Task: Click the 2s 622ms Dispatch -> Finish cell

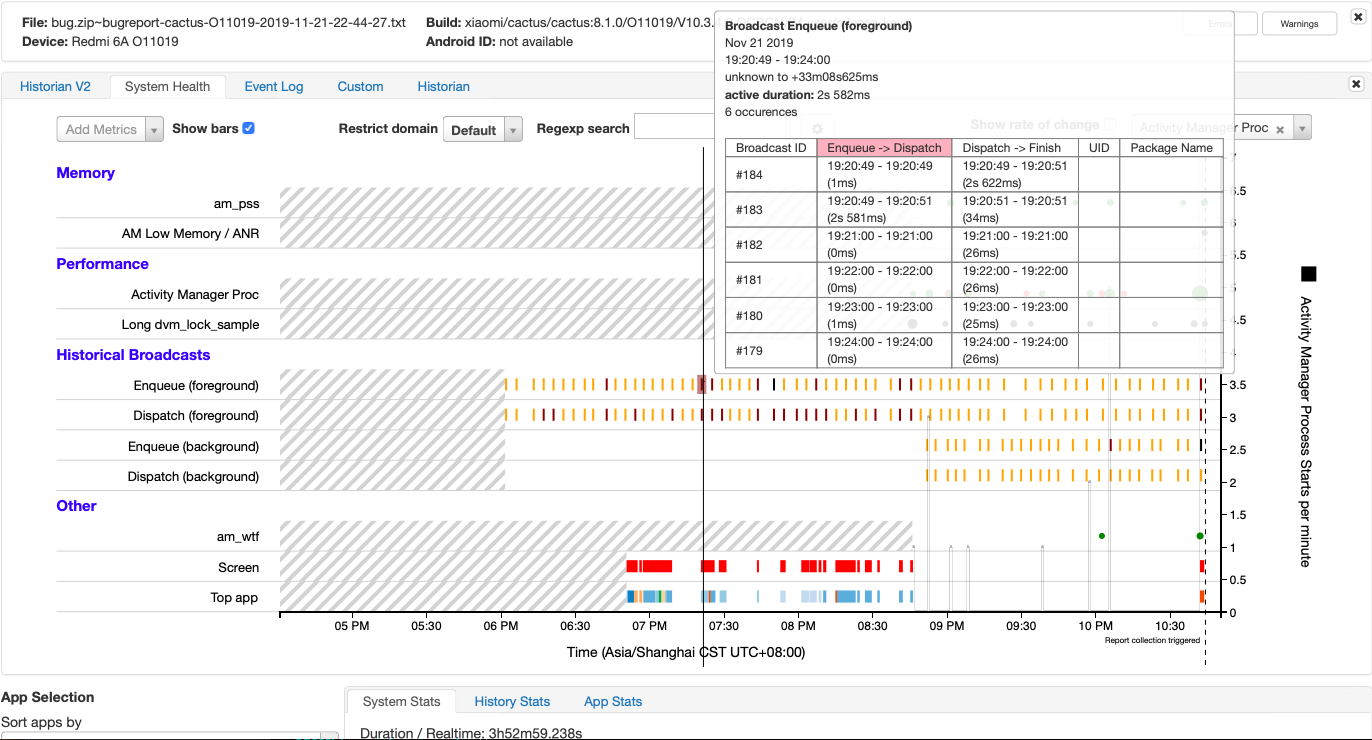Action: pos(1015,175)
